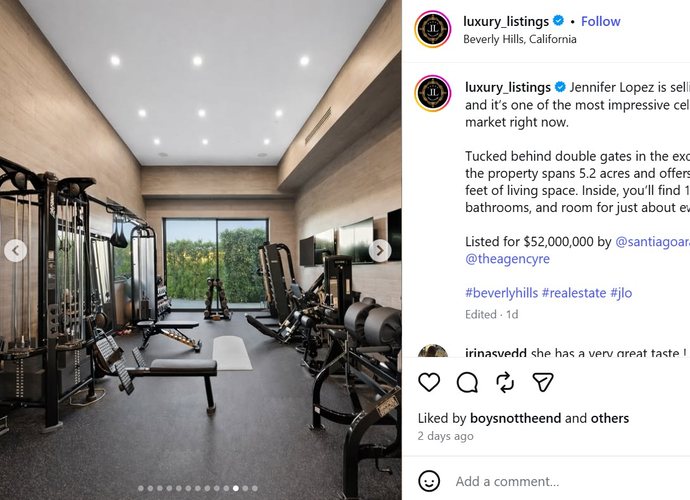Click the luxury_listings avatar beside the caption
690x500 pixels.
pos(433,93)
